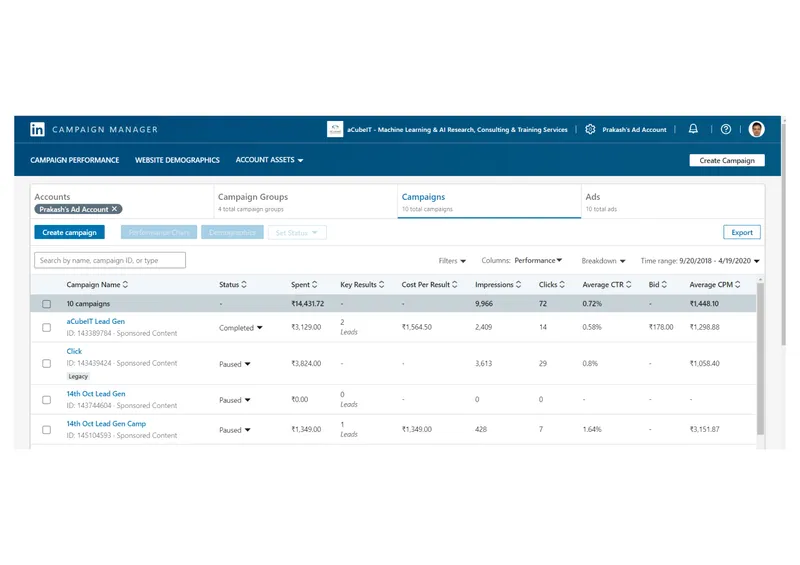
Task: Open the Breakdown dropdown
Action: (x=603, y=261)
